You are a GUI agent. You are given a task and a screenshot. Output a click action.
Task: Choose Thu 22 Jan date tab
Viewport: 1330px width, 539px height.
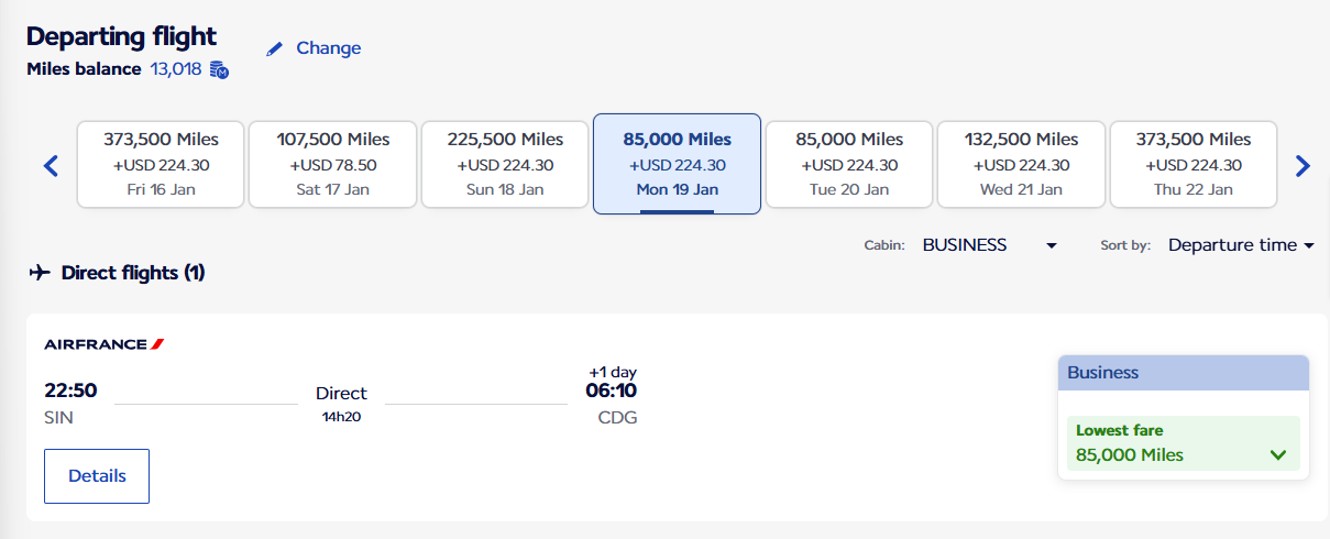tap(1193, 165)
